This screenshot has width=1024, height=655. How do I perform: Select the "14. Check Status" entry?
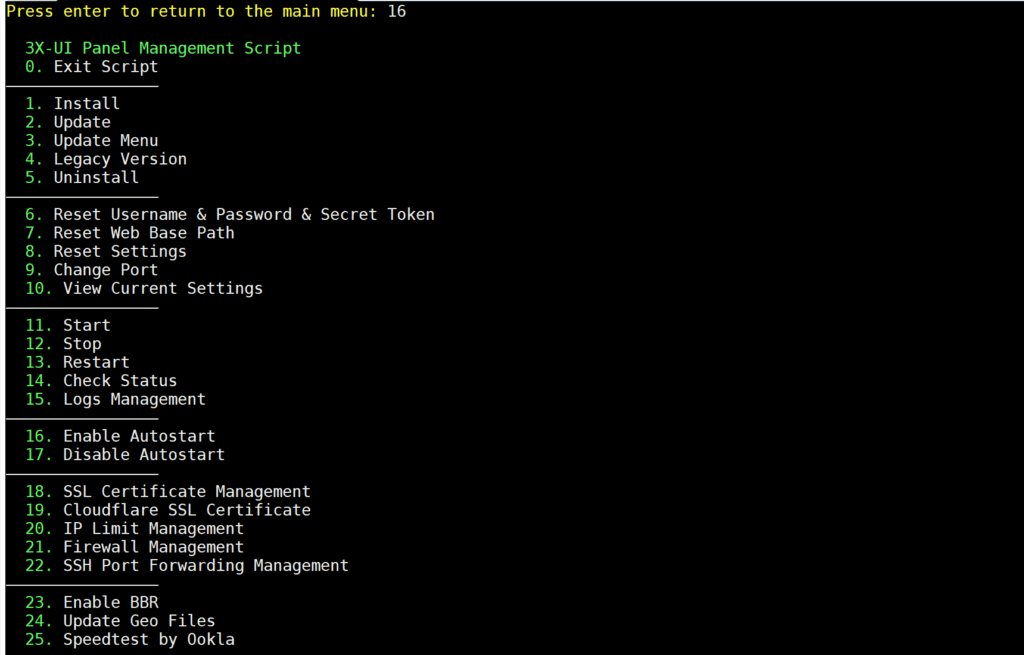click(x=101, y=381)
